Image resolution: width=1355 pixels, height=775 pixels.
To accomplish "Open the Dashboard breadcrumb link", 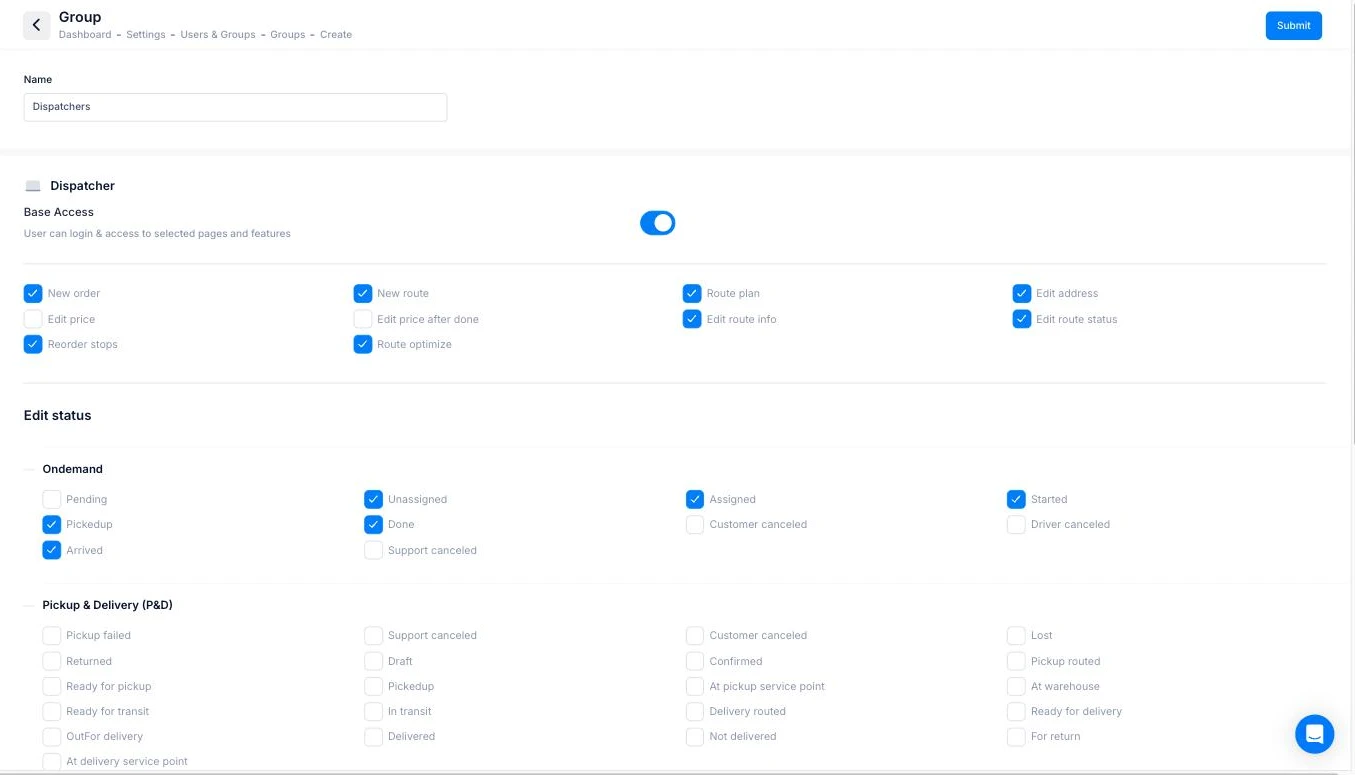I will coord(85,34).
